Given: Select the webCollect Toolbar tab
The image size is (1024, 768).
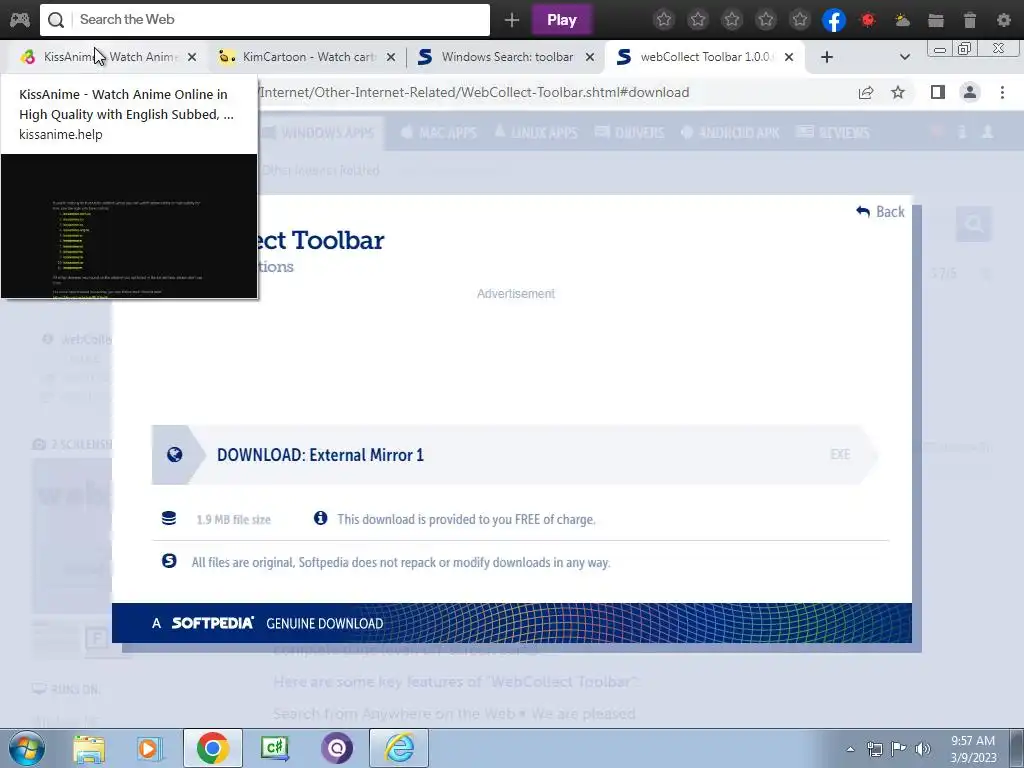Looking at the screenshot, I should pyautogui.click(x=702, y=57).
